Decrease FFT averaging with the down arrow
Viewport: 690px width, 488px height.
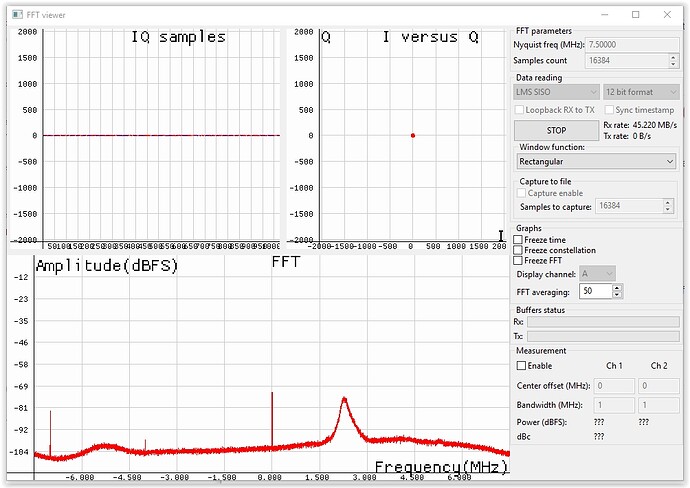(x=617, y=295)
